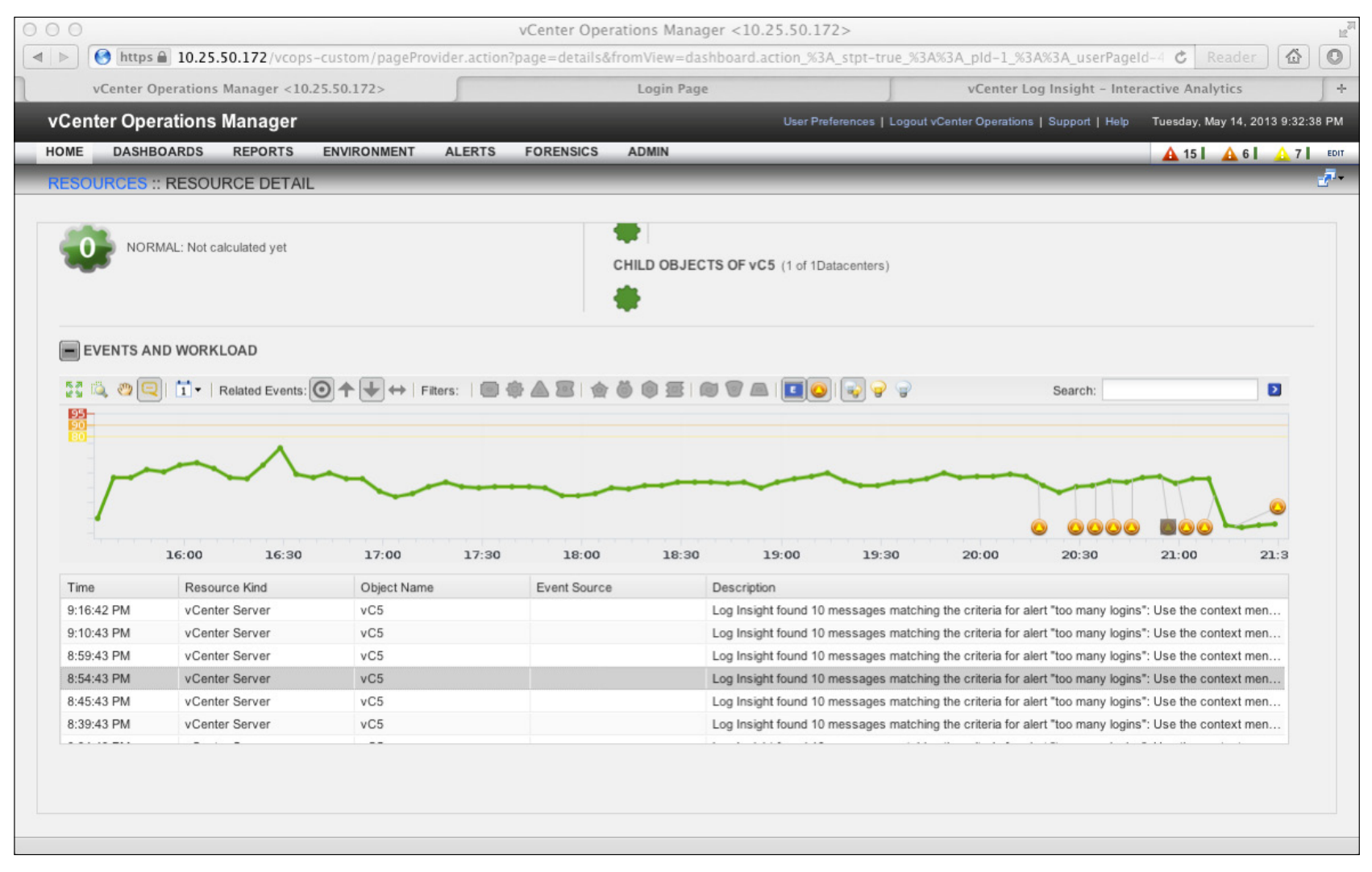
Task: Toggle the orange alert-triangle filter button
Action: click(819, 390)
